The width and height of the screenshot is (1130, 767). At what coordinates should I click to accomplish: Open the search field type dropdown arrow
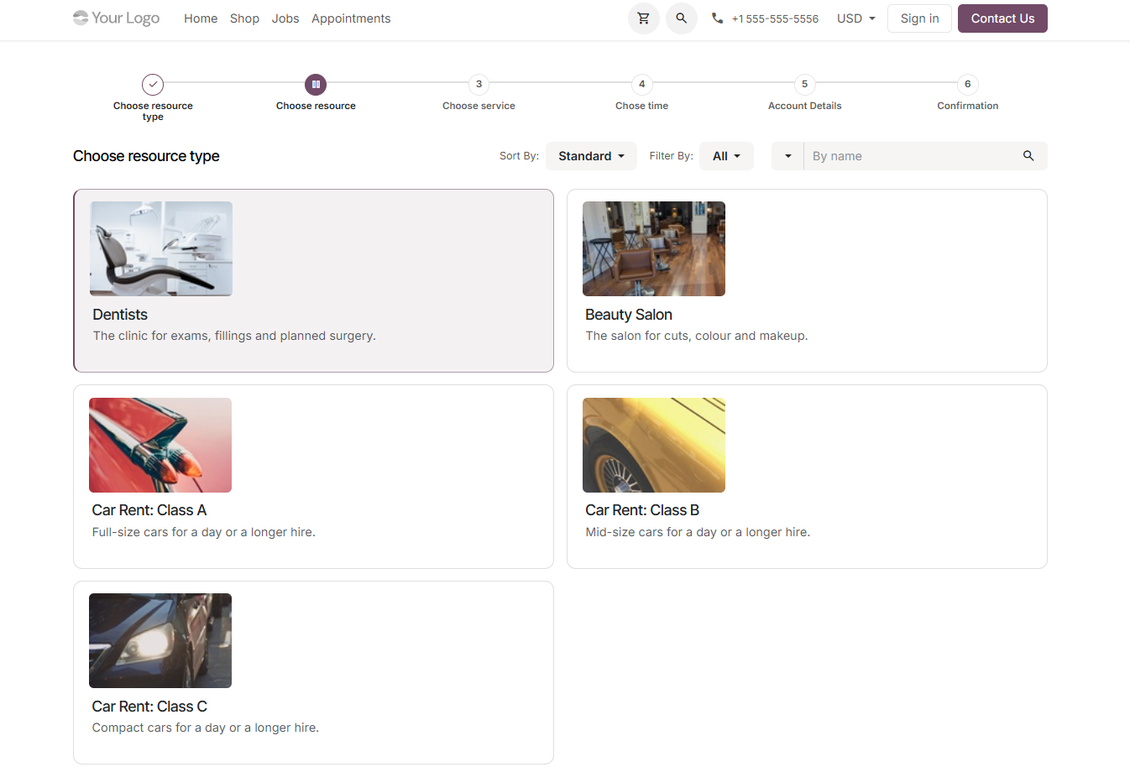788,156
